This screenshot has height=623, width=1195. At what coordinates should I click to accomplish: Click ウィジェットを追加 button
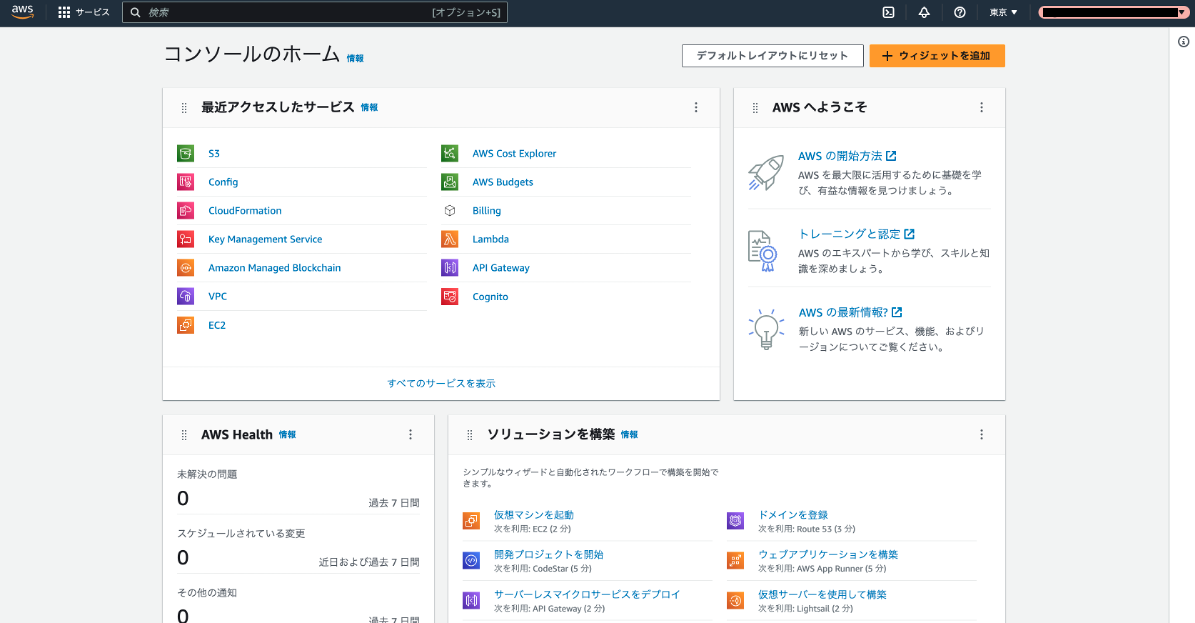tap(937, 56)
